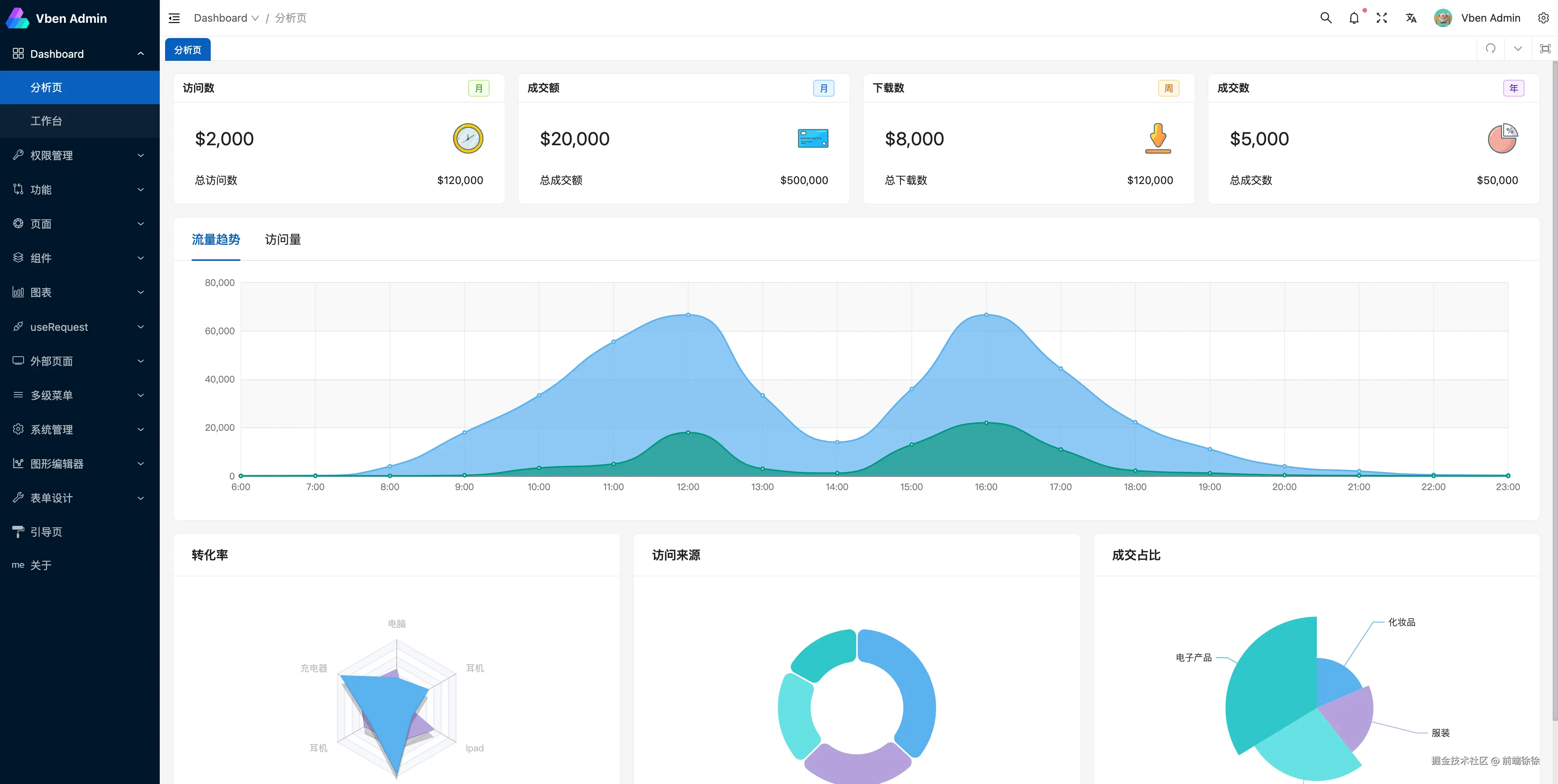Viewport: 1558px width, 784px height.
Task: Open the notification bell
Action: (1354, 18)
